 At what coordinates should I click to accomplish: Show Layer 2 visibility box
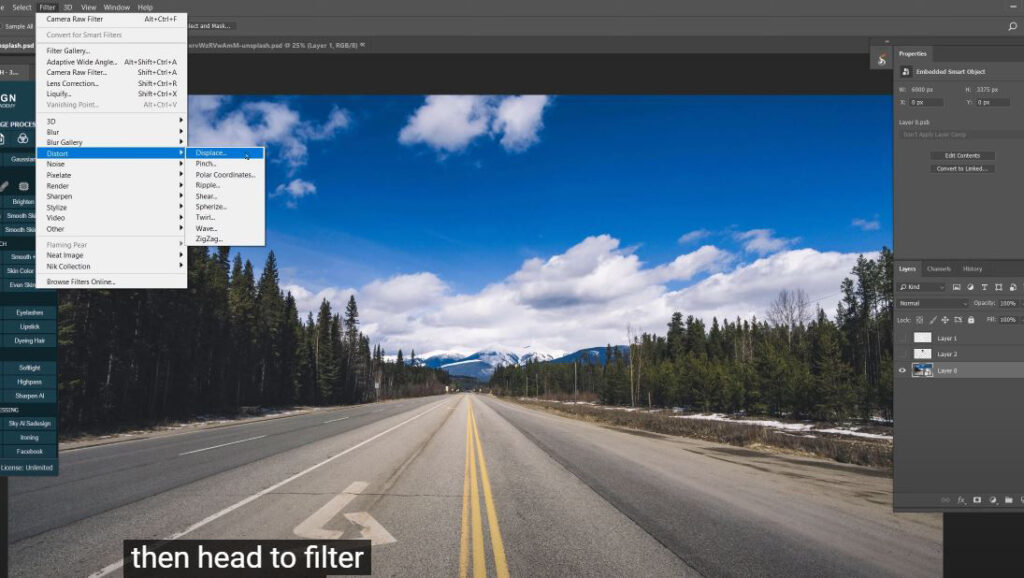[x=903, y=354]
